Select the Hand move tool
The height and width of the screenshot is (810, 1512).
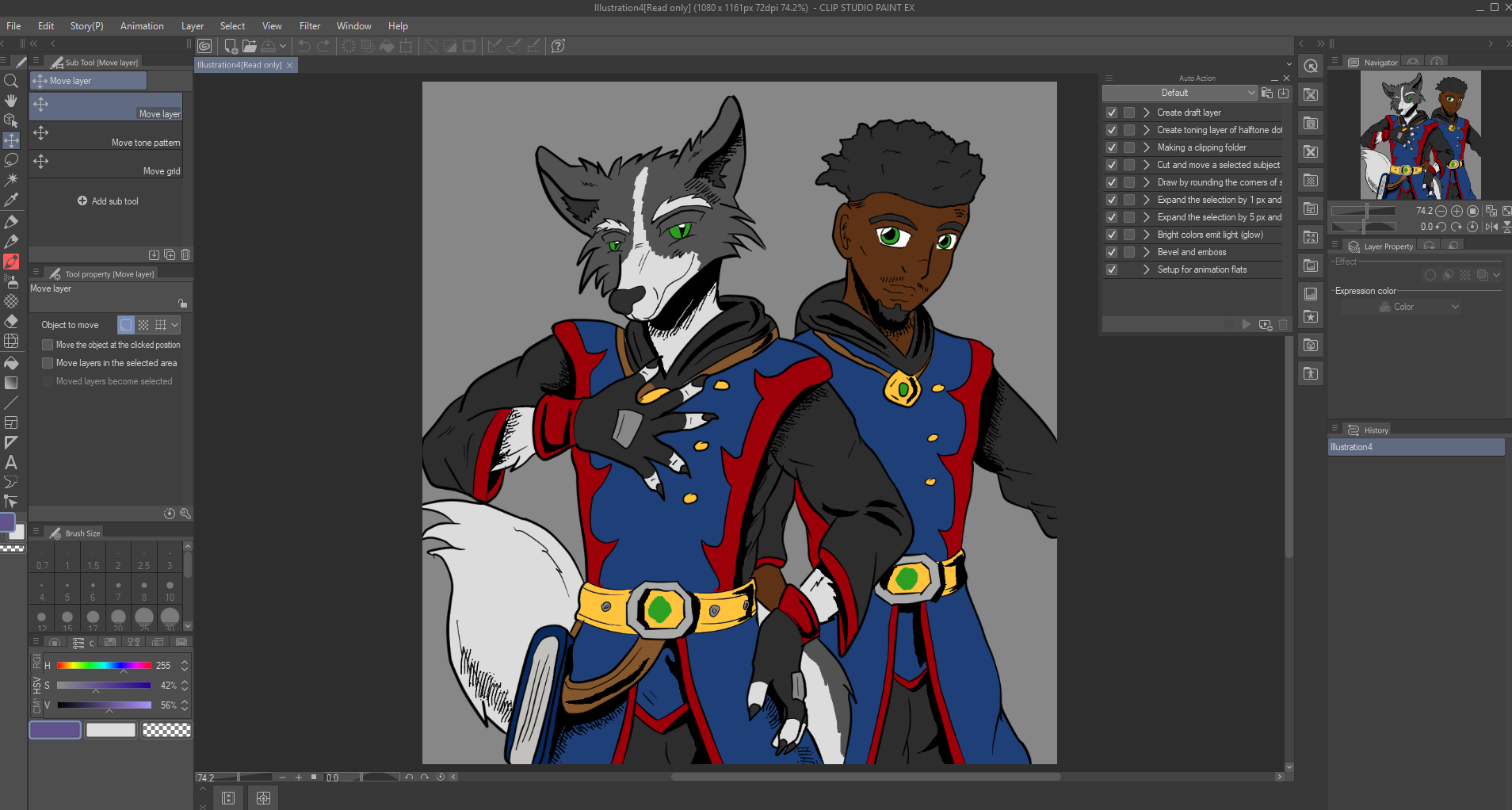tap(11, 101)
